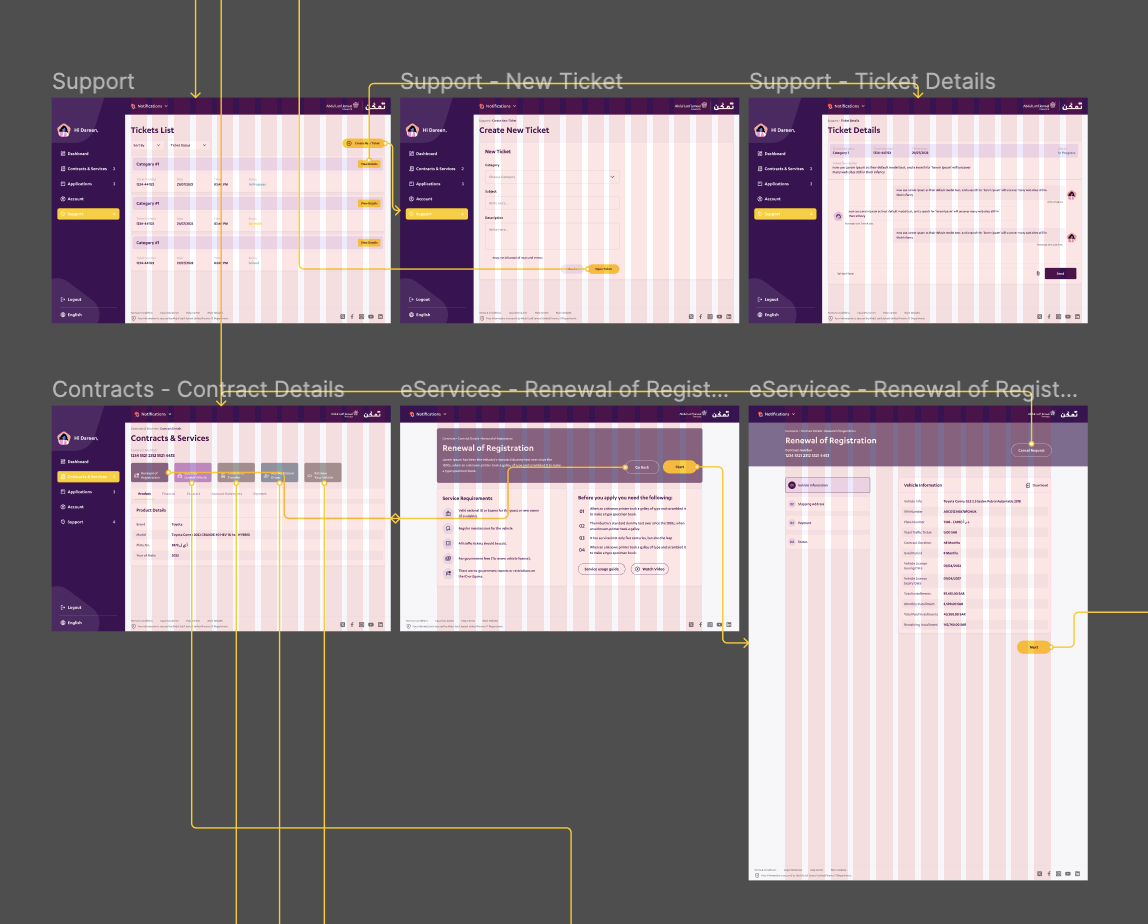Screen dimensions: 1148x924
Task: Click the YouTube icon in Support frame footer
Action: click(370, 317)
